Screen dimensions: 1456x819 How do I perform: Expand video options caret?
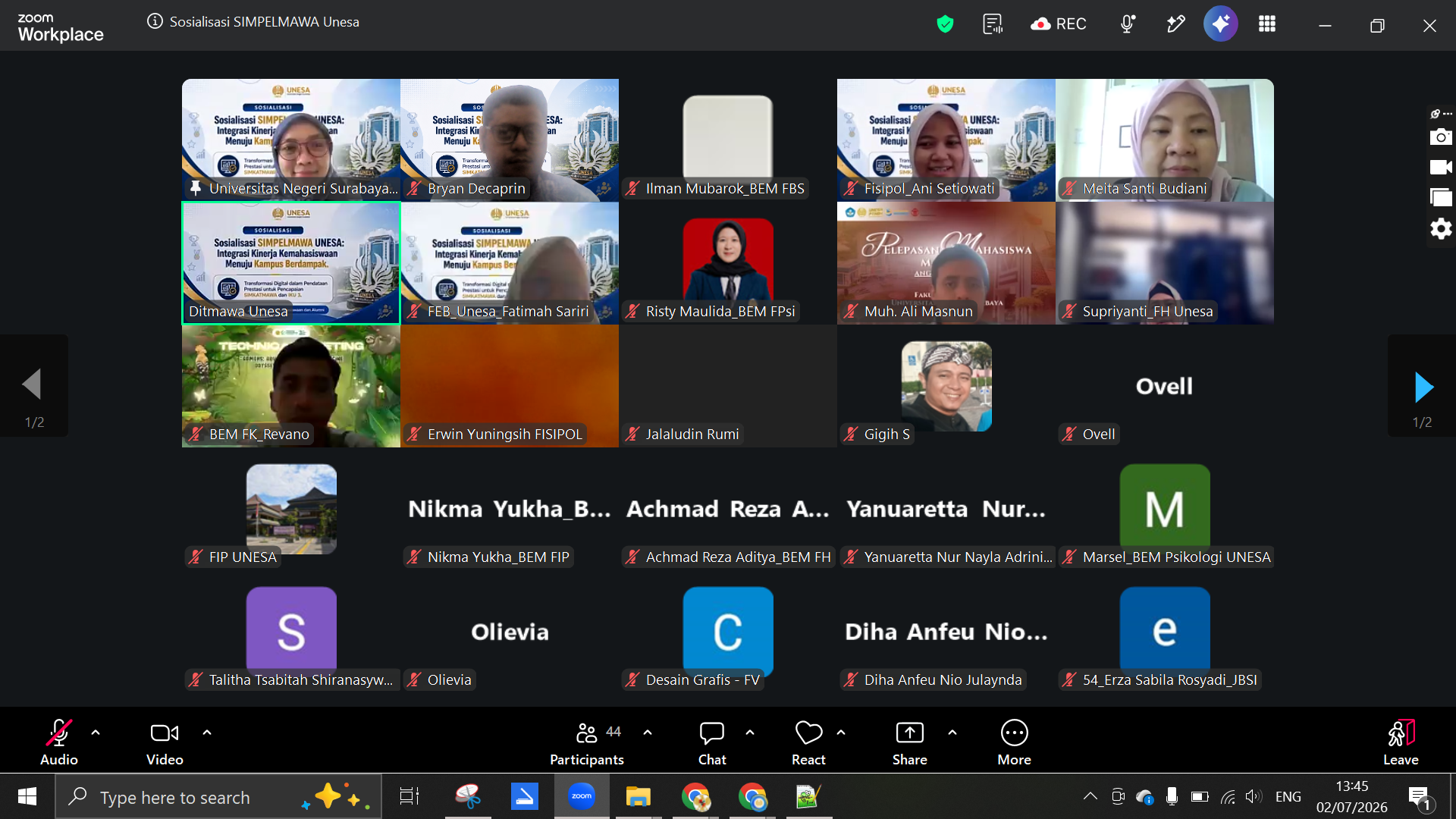pos(207,733)
